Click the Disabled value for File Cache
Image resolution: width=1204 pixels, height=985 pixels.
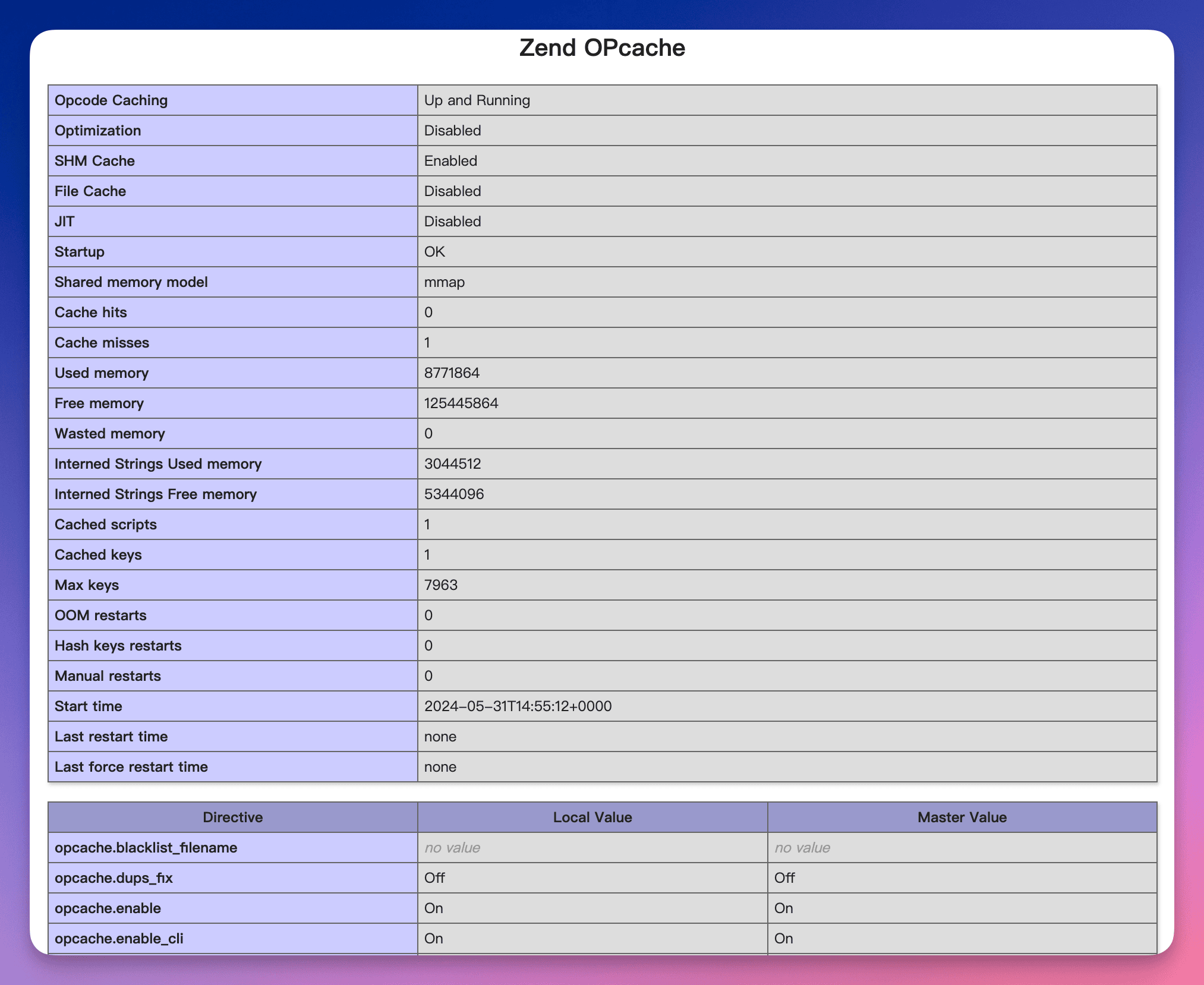click(452, 191)
